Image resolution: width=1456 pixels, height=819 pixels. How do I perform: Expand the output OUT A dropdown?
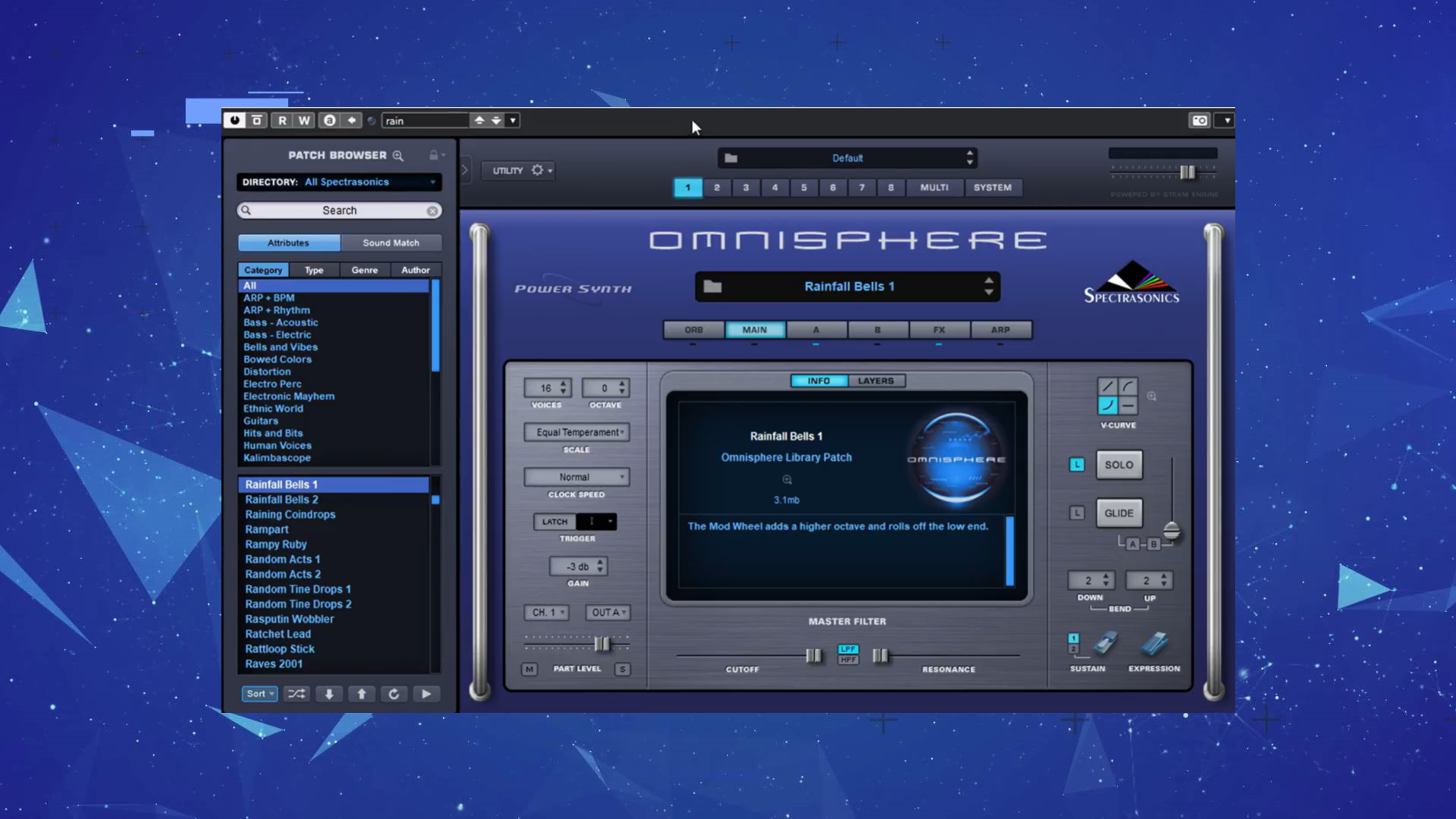[x=607, y=612]
